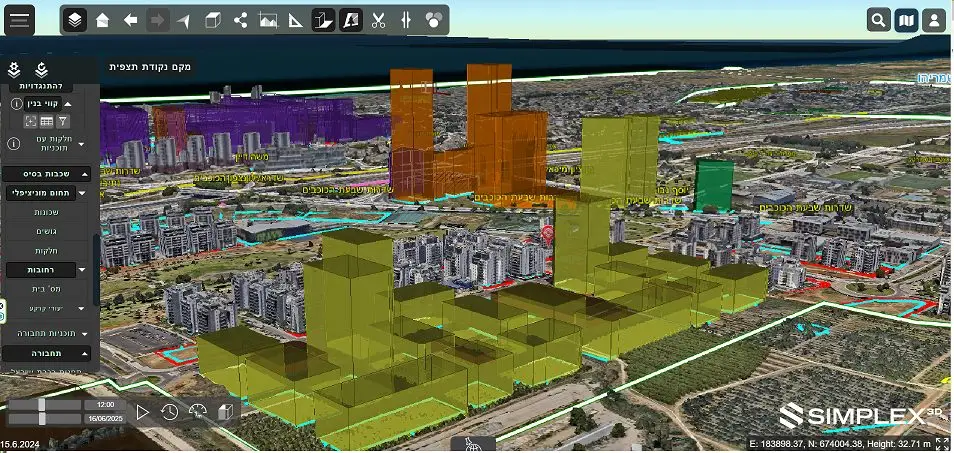Viewport: 954px width, 453px height.
Task: Click the time of day slider
Action: (x=44, y=404)
